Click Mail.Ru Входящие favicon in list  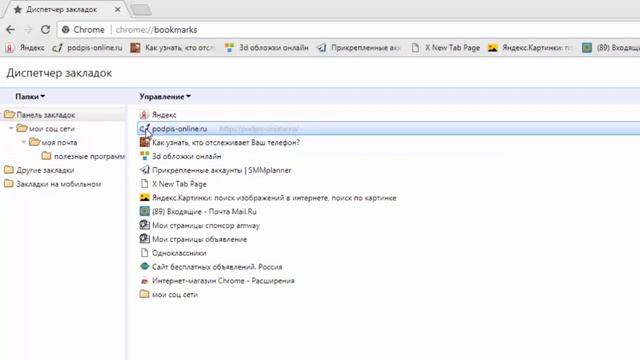pyautogui.click(x=144, y=211)
